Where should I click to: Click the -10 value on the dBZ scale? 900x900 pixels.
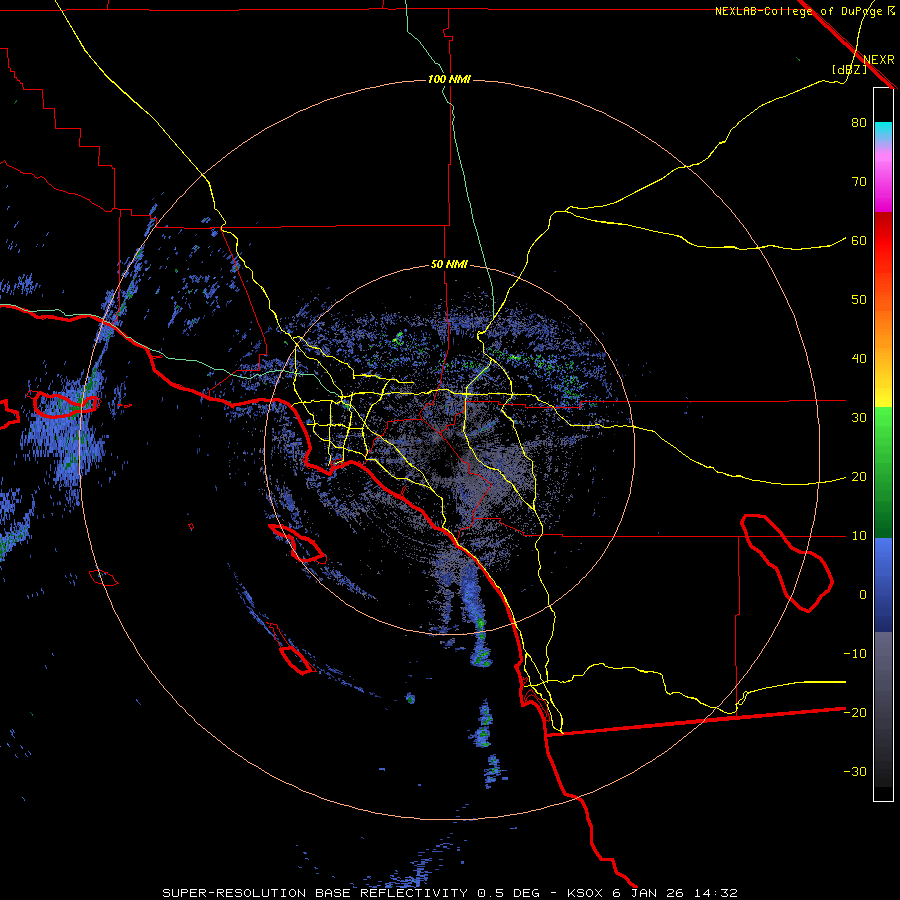tap(855, 654)
